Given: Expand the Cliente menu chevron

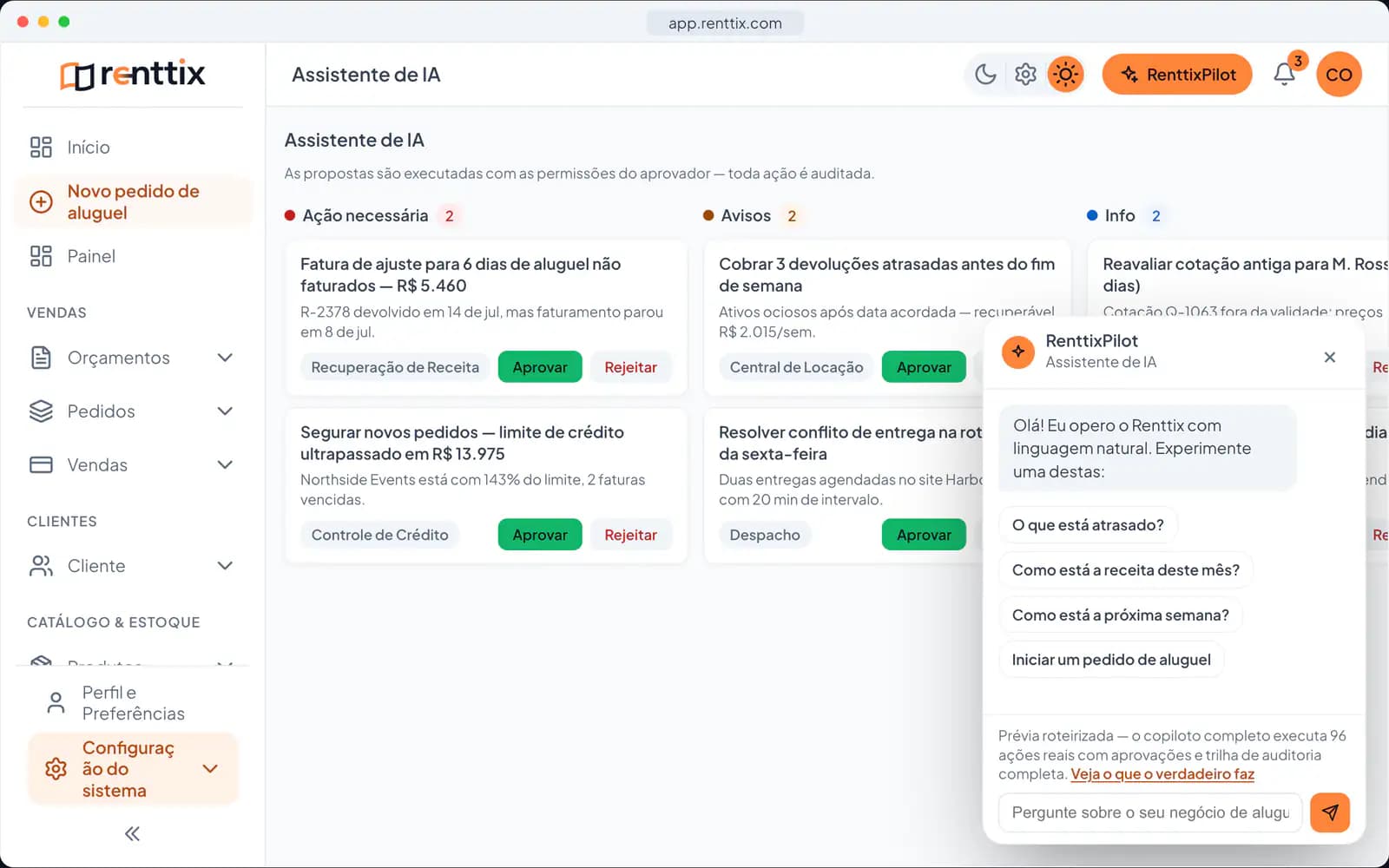Looking at the screenshot, I should pyautogui.click(x=225, y=566).
